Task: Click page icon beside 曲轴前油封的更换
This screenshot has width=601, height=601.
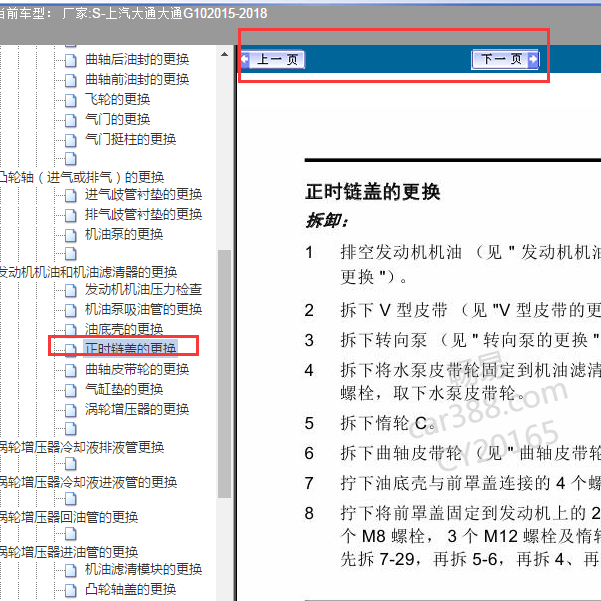Action: [71, 80]
